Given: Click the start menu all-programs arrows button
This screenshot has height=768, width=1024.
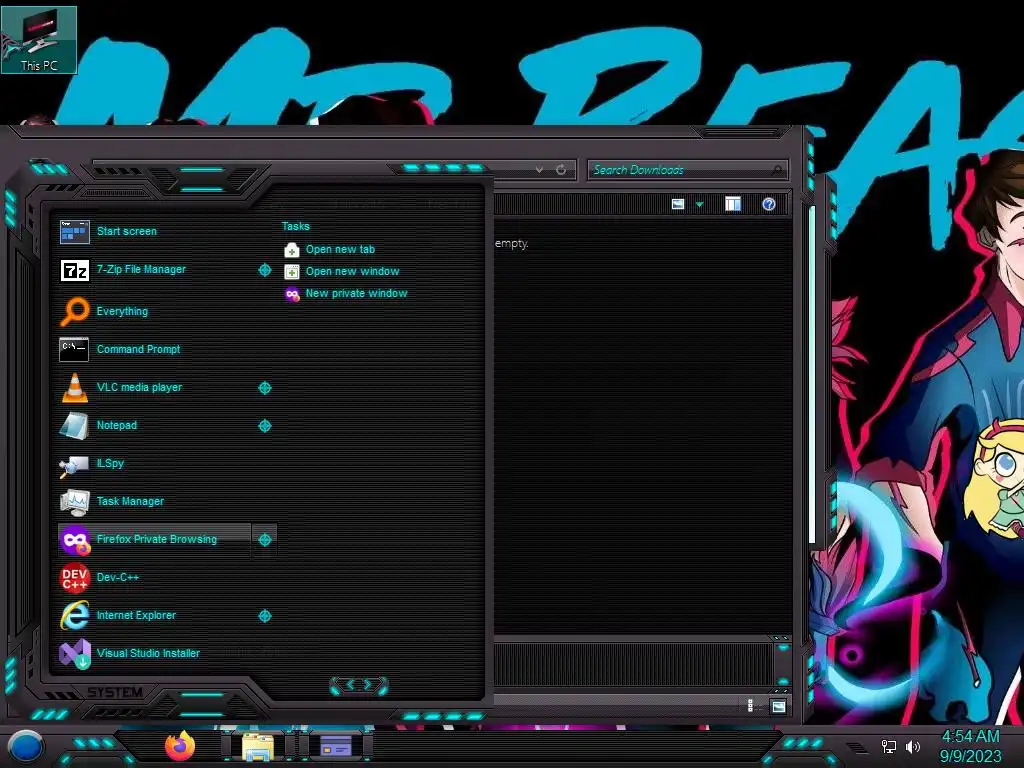Looking at the screenshot, I should click(x=359, y=685).
